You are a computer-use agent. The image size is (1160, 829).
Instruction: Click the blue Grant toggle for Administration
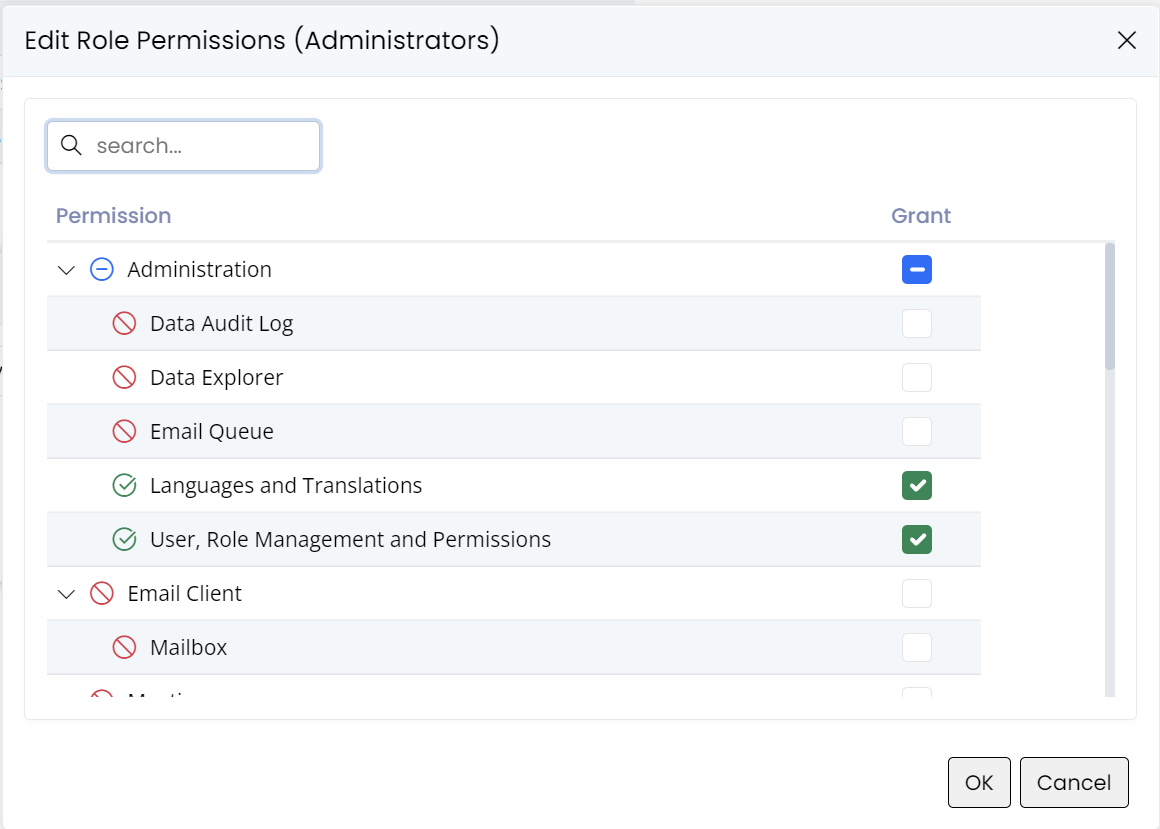pyautogui.click(x=917, y=269)
